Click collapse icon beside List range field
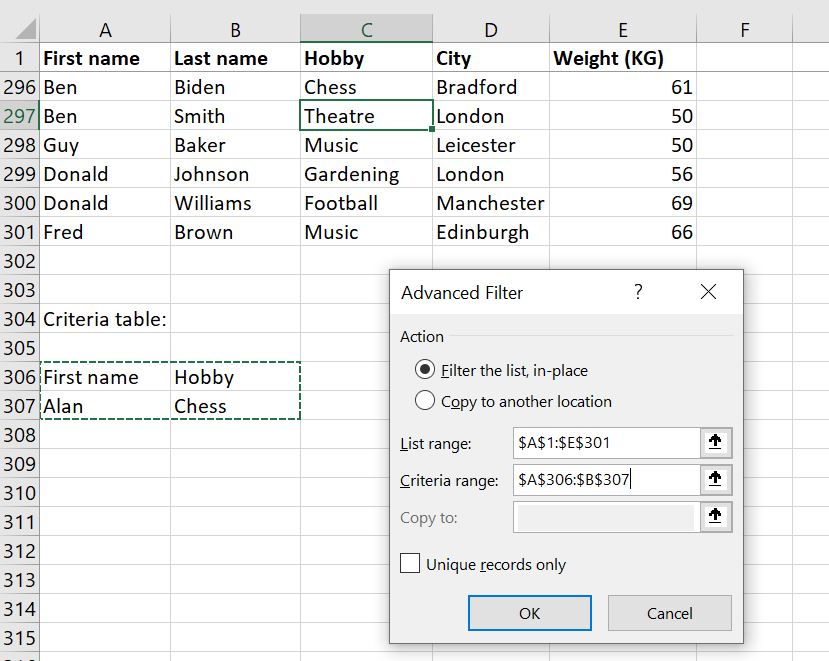Screen dimensions: 829x661 [715, 443]
